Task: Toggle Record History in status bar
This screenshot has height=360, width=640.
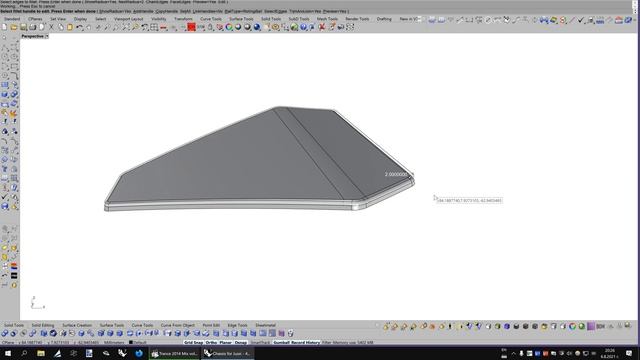Action: click(x=305, y=342)
